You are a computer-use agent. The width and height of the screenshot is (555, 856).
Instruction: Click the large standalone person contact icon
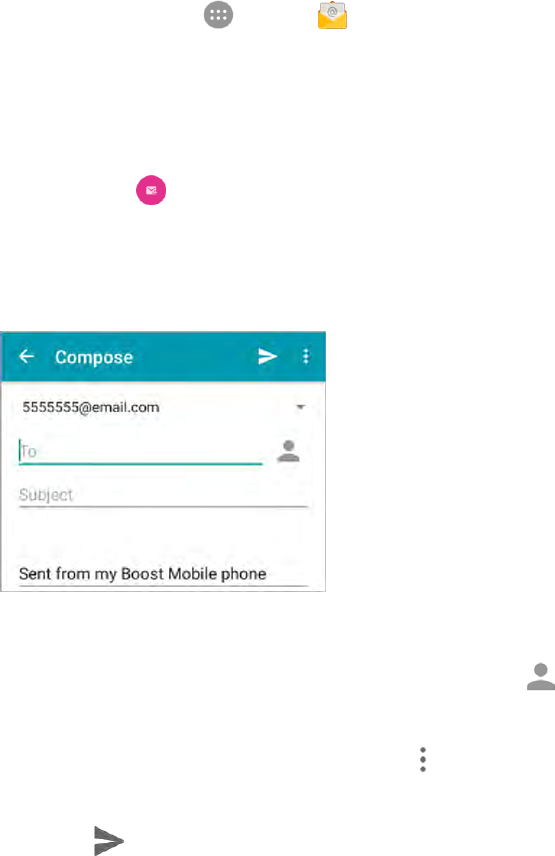pyautogui.click(x=541, y=676)
